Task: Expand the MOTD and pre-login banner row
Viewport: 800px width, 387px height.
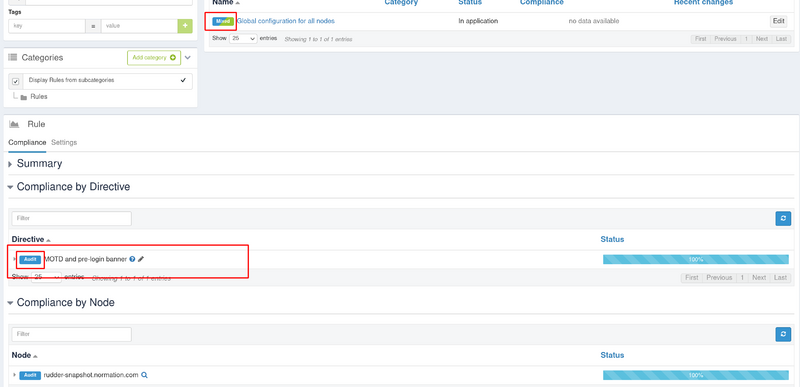Action: tap(14, 259)
